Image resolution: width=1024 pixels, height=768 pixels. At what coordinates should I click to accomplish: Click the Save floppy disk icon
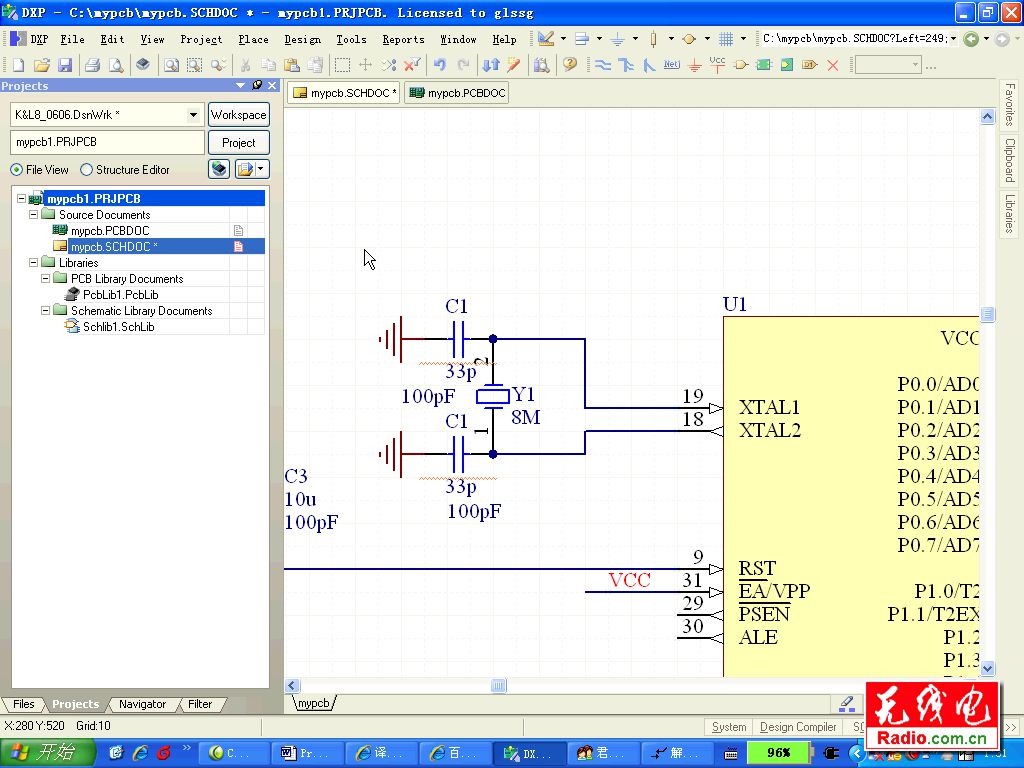[65, 65]
